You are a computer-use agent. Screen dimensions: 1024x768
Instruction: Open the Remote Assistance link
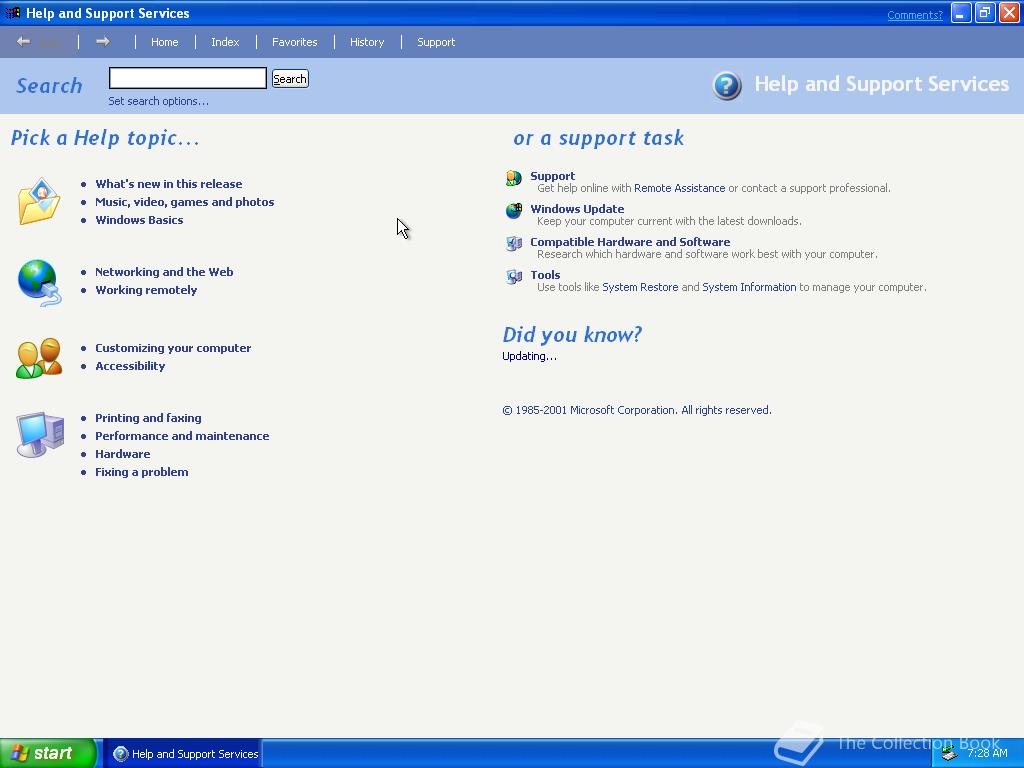pos(679,188)
